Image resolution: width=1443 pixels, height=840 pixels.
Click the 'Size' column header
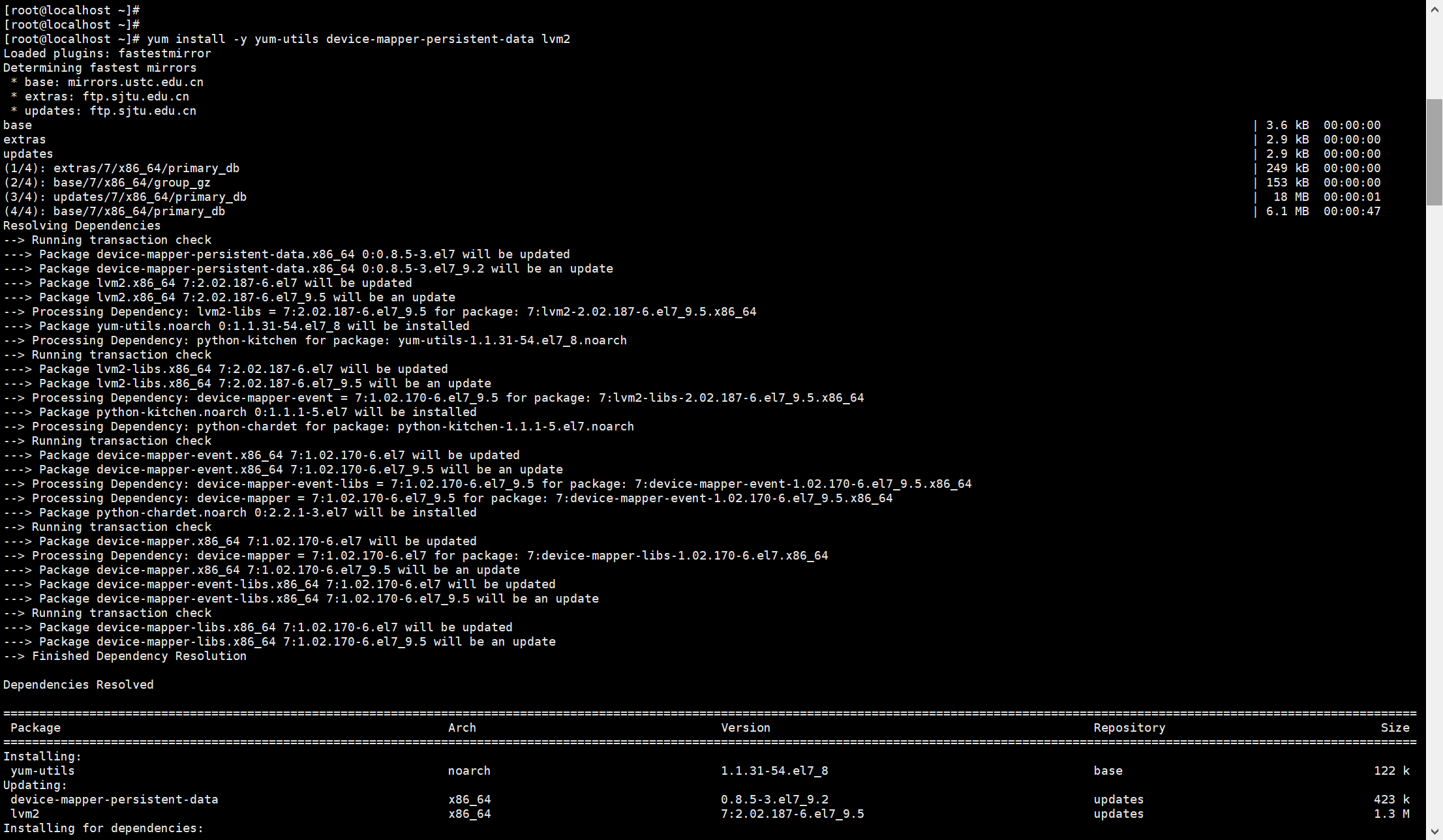pos(1395,728)
